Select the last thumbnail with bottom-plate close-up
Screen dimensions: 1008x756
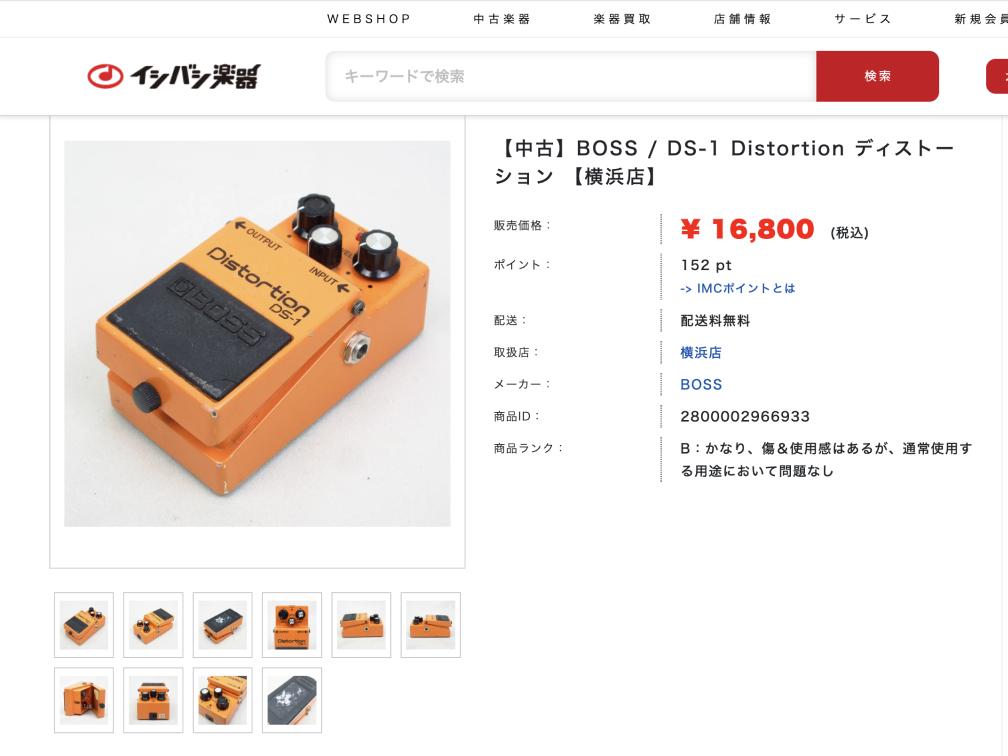tap(292, 700)
